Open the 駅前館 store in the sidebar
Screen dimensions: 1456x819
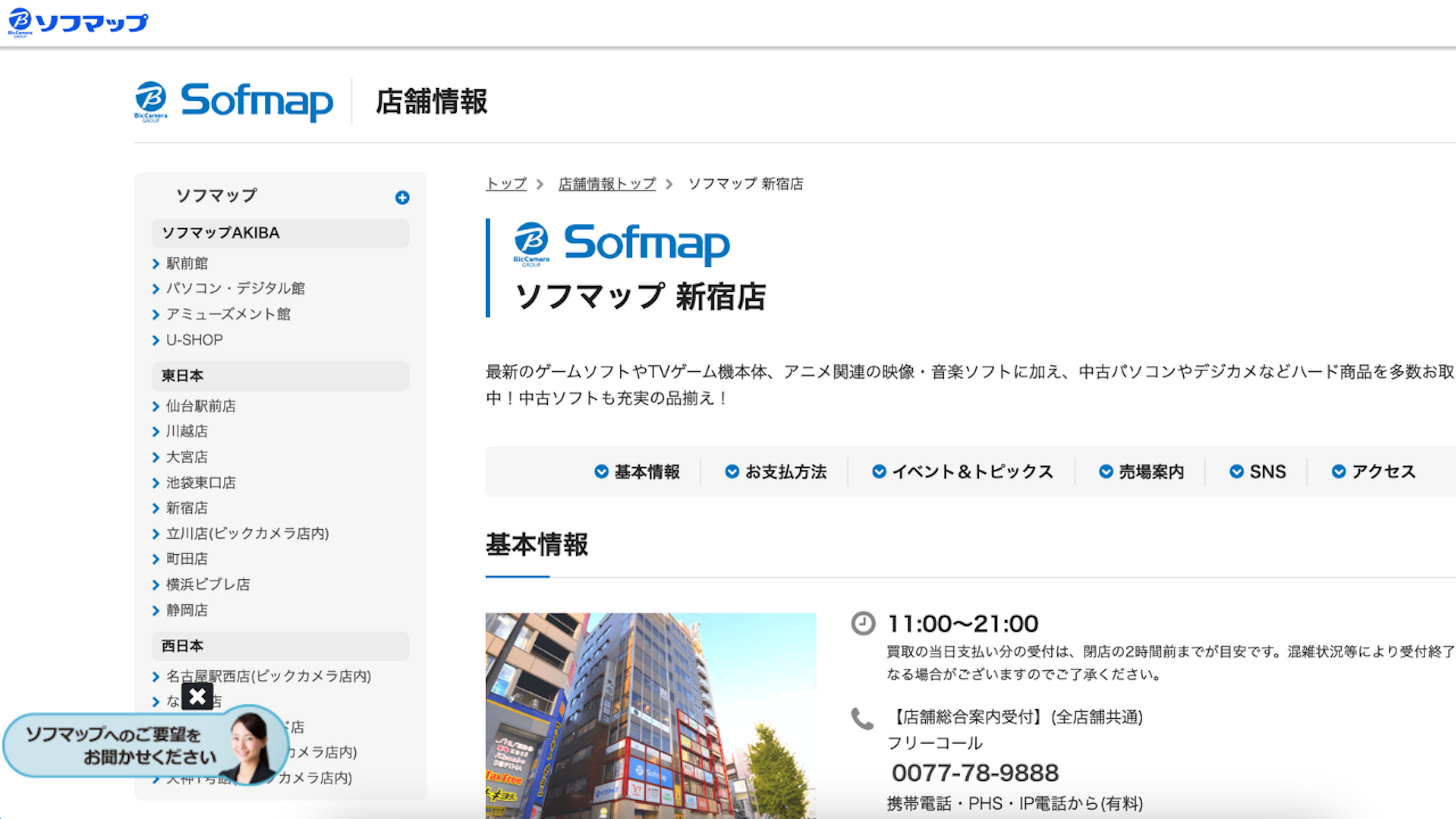point(187,264)
